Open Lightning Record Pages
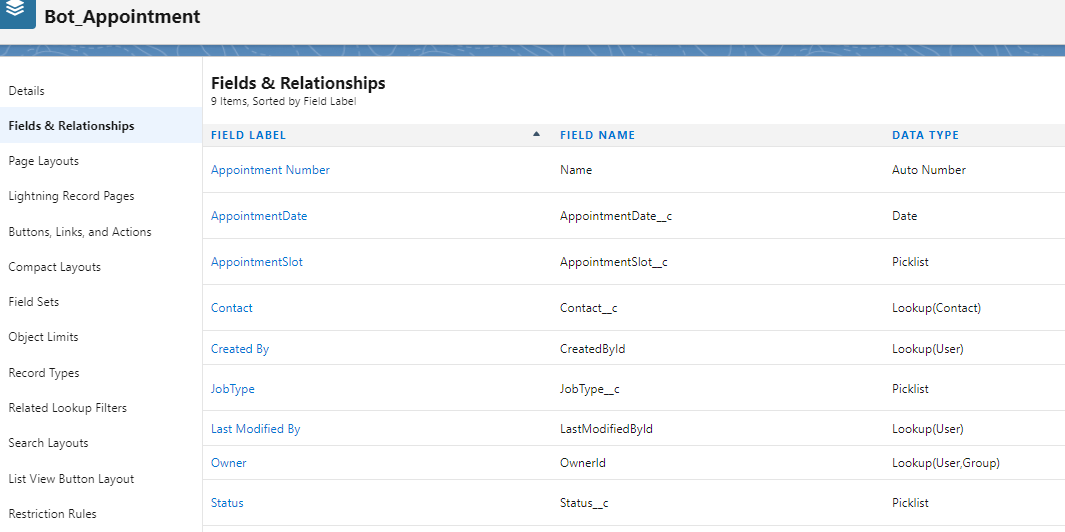The height and width of the screenshot is (532, 1065). tap(71, 196)
